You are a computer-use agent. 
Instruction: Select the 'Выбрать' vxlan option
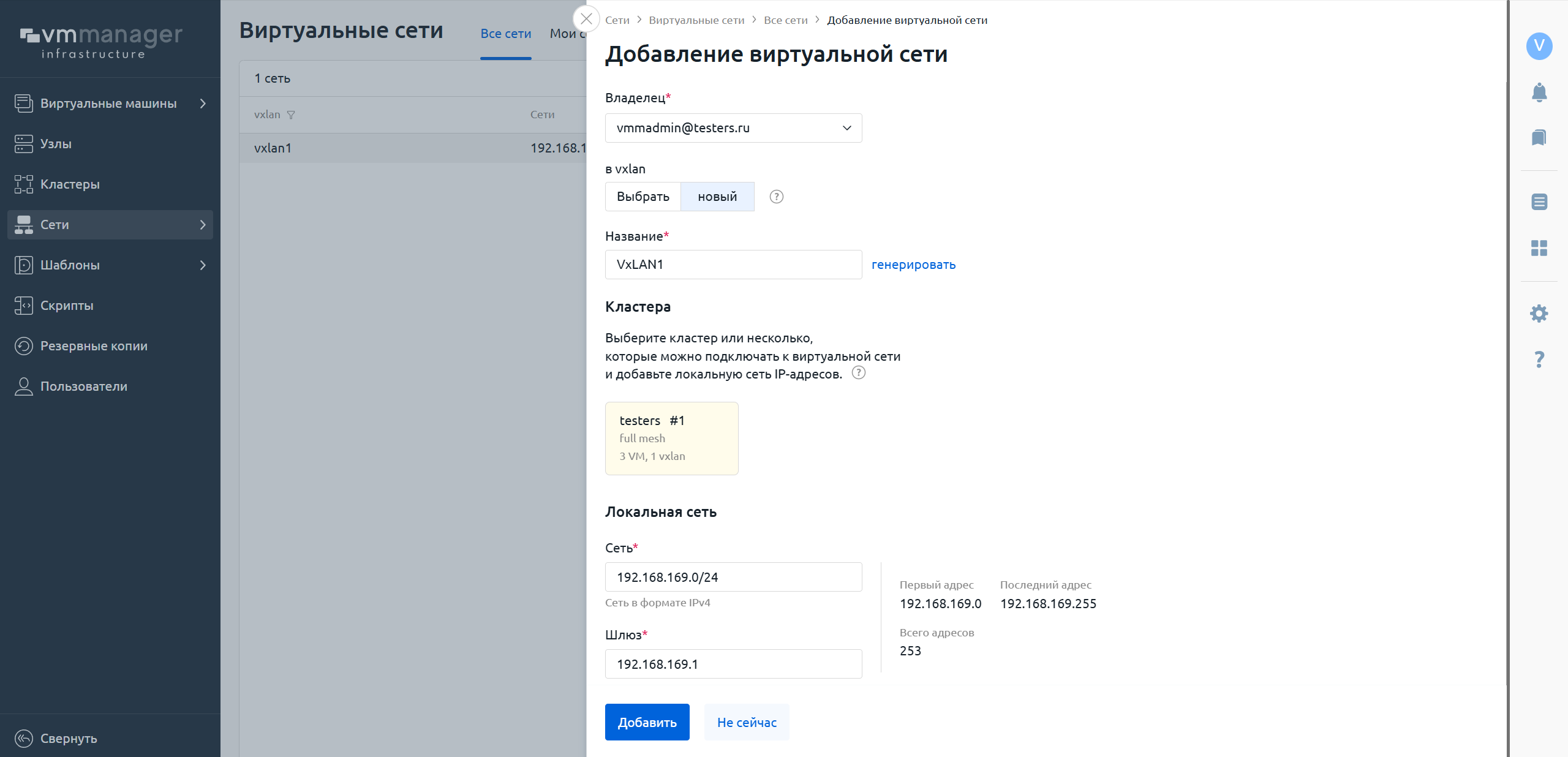(x=643, y=197)
